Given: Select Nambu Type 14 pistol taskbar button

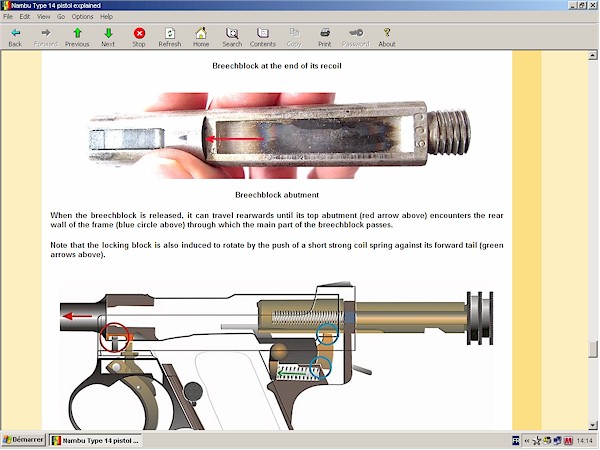Looking at the screenshot, I should click(96, 440).
